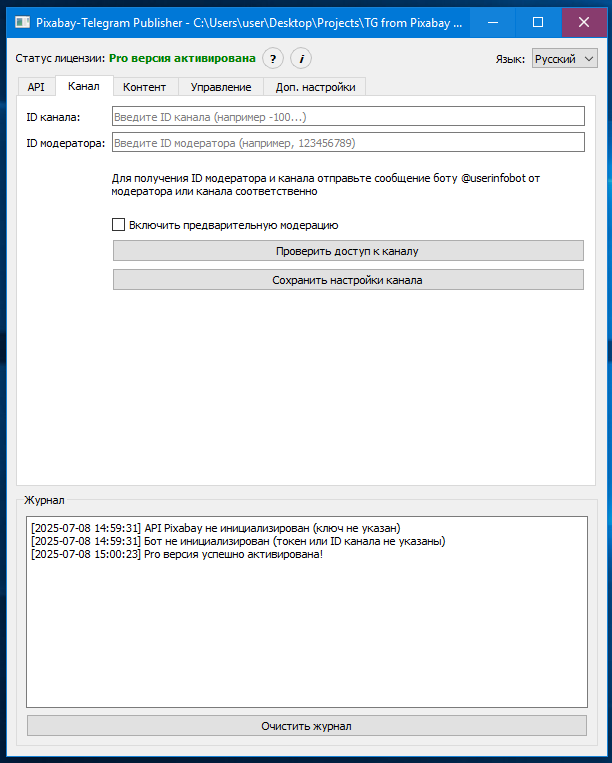Click the "ID модератора:" label
Viewport: 612px width, 763px height.
66,143
